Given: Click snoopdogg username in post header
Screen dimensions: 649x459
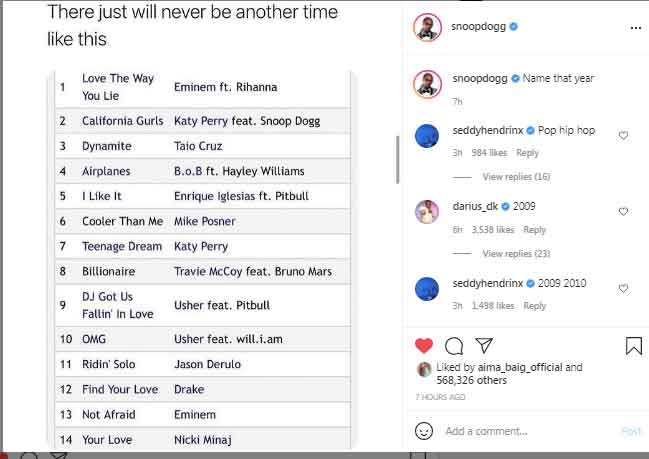Looking at the screenshot, I should coord(478,27).
